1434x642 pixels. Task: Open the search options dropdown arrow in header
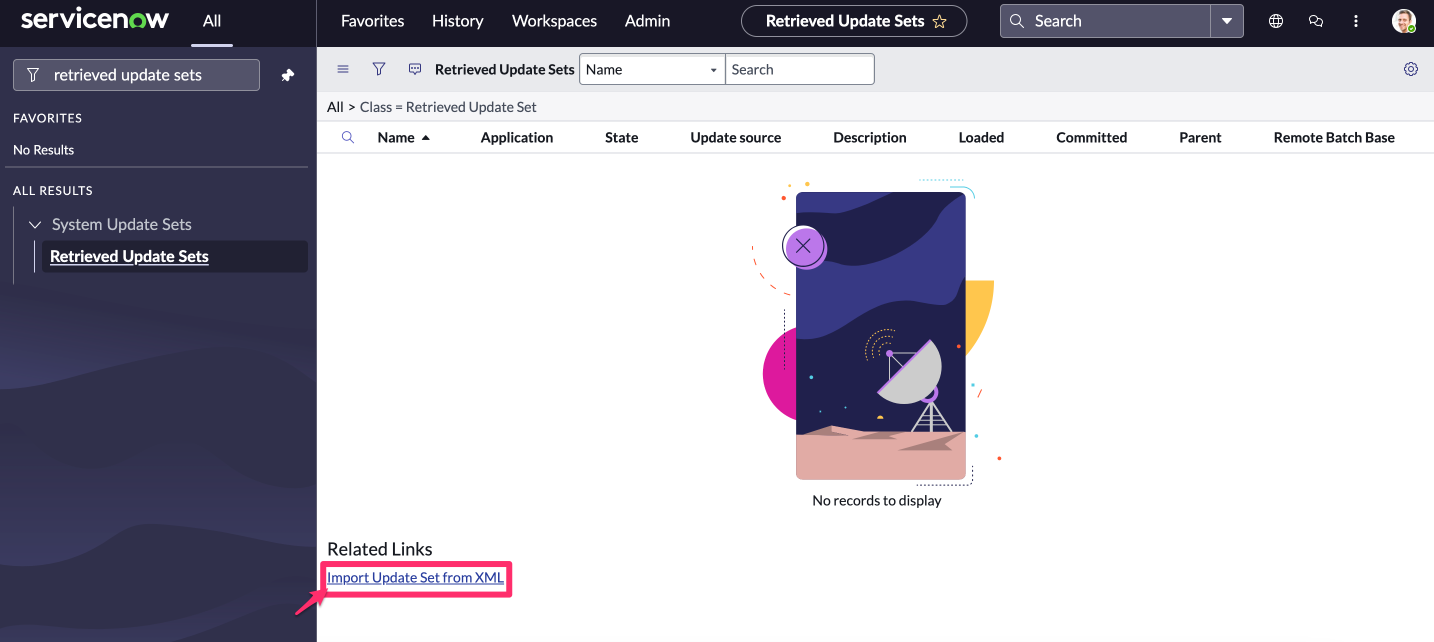coord(1227,20)
